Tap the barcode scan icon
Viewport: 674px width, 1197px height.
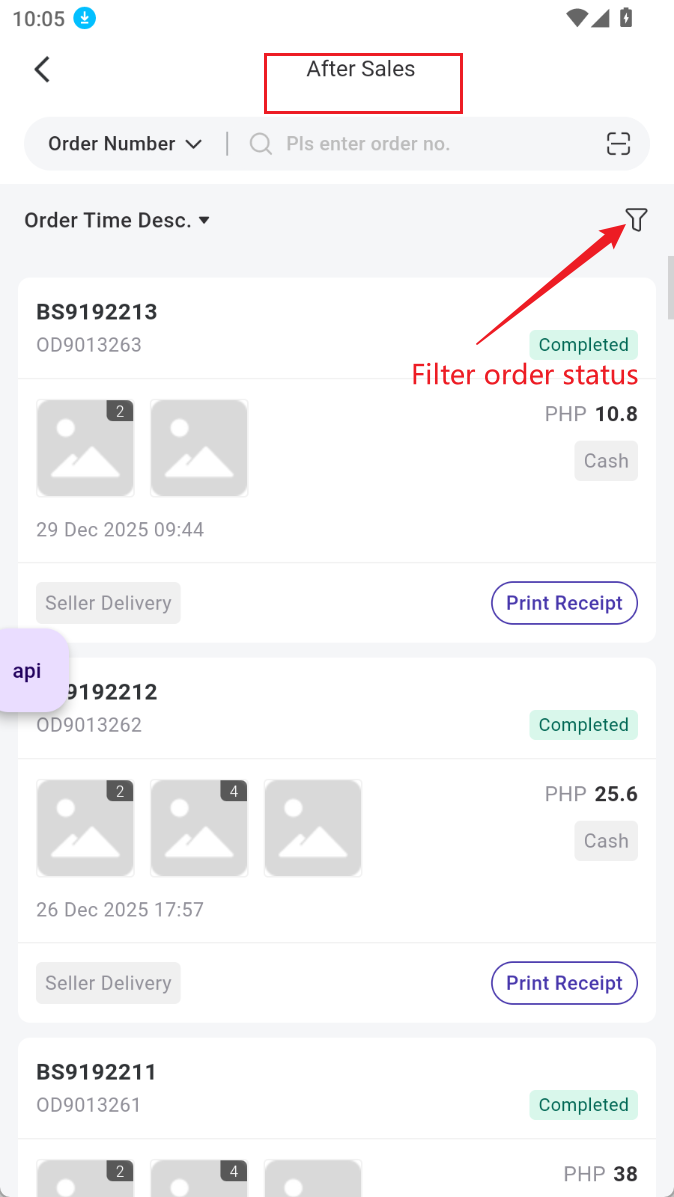(x=619, y=144)
